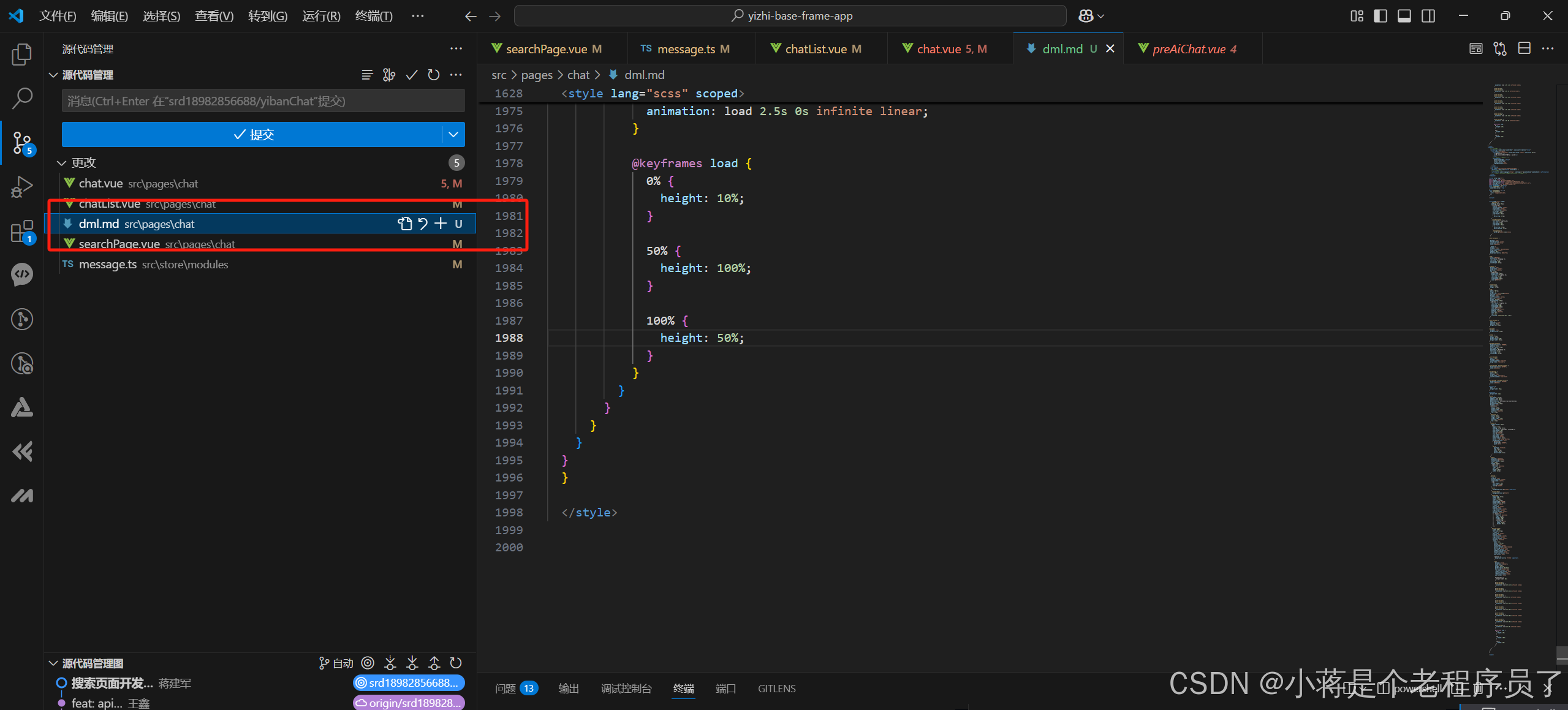Open the Explorer view in activity bar
The width and height of the screenshot is (1568, 710).
pos(22,55)
